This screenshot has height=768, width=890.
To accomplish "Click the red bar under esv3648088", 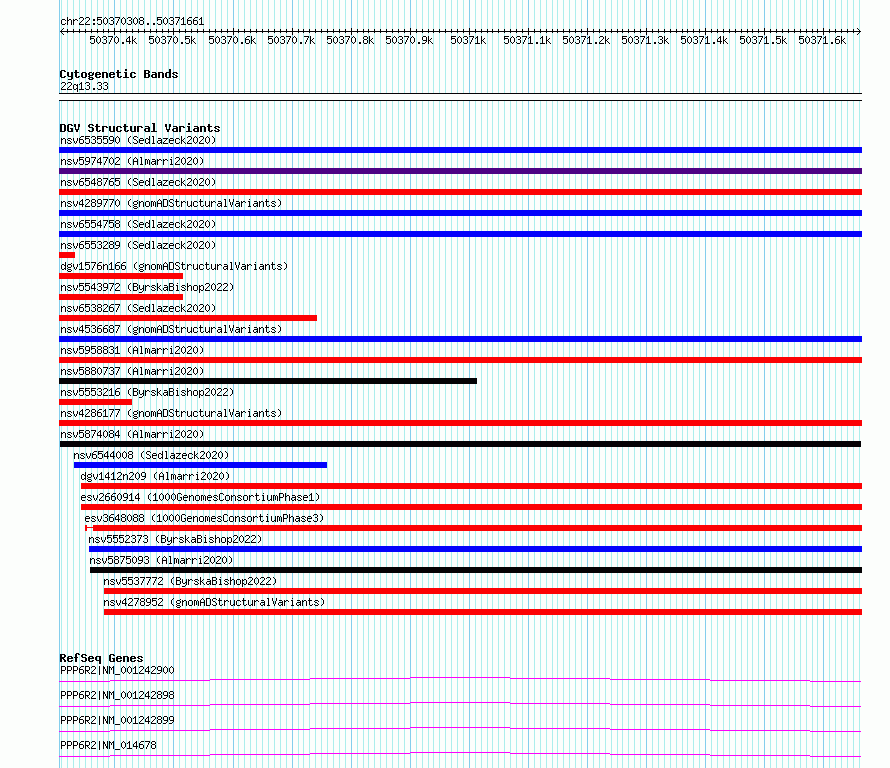I will click(x=473, y=528).
